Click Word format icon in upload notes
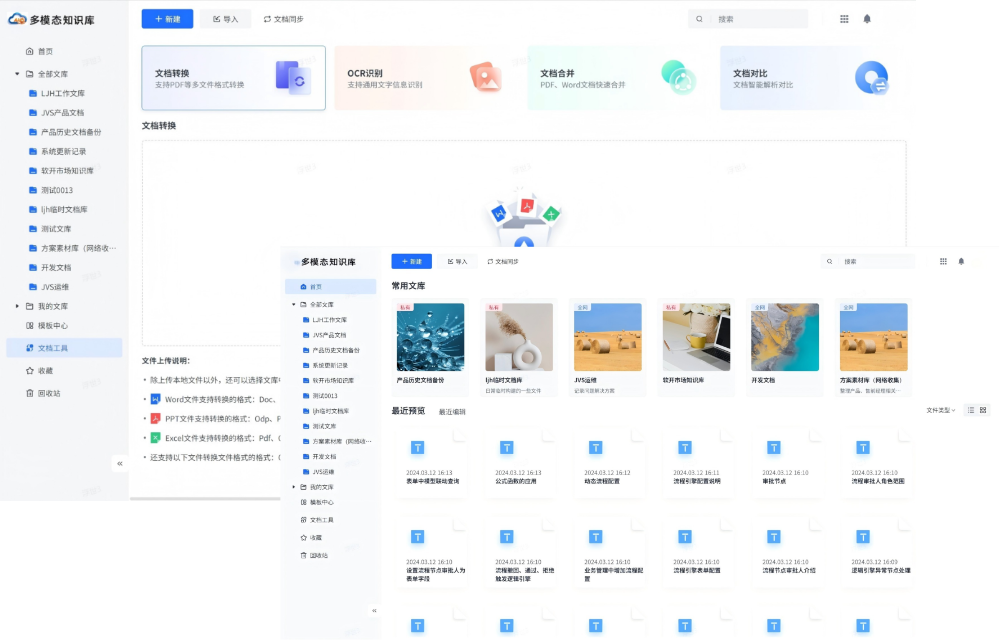 [x=155, y=399]
